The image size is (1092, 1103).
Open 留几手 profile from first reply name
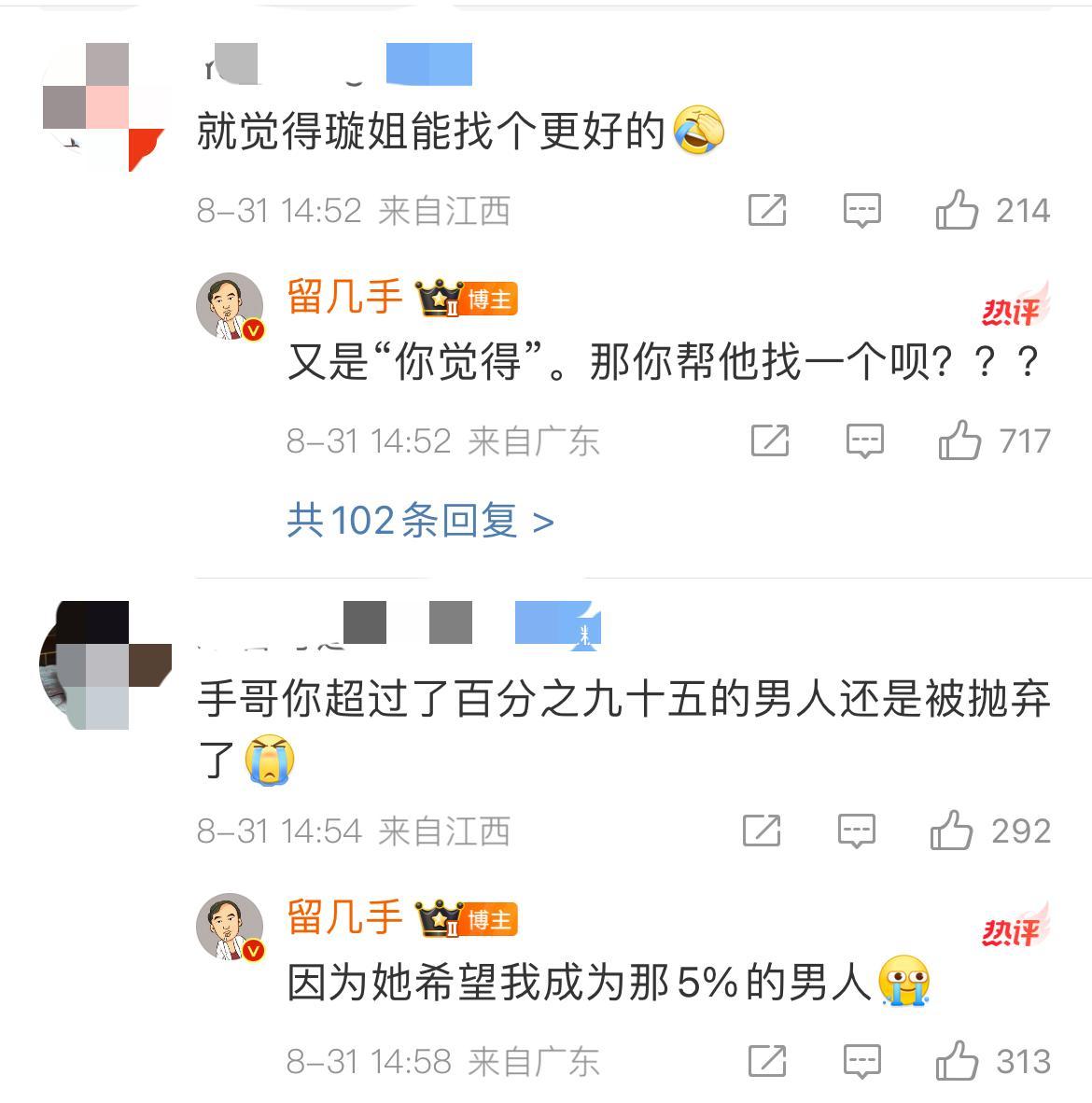(x=344, y=296)
